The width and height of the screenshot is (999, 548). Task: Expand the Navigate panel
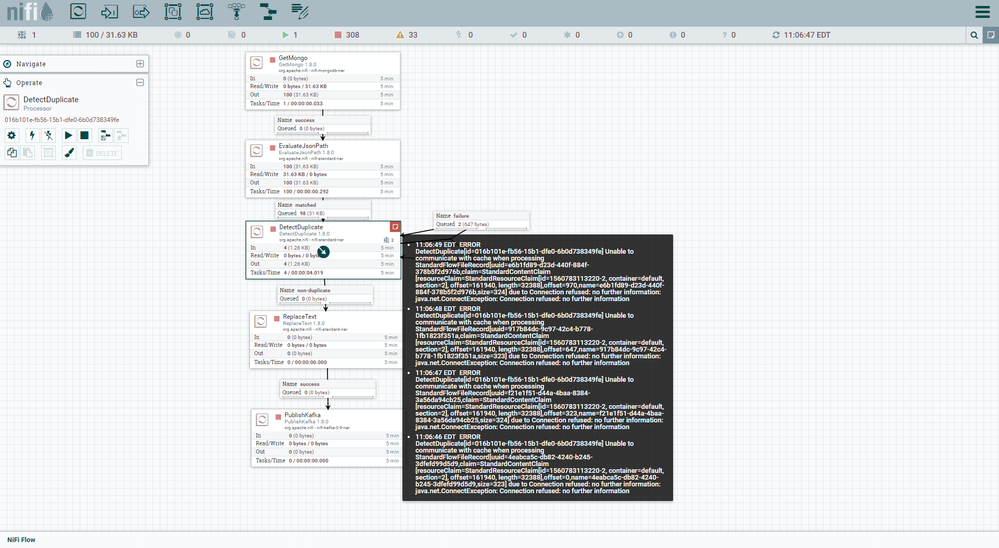tap(140, 63)
